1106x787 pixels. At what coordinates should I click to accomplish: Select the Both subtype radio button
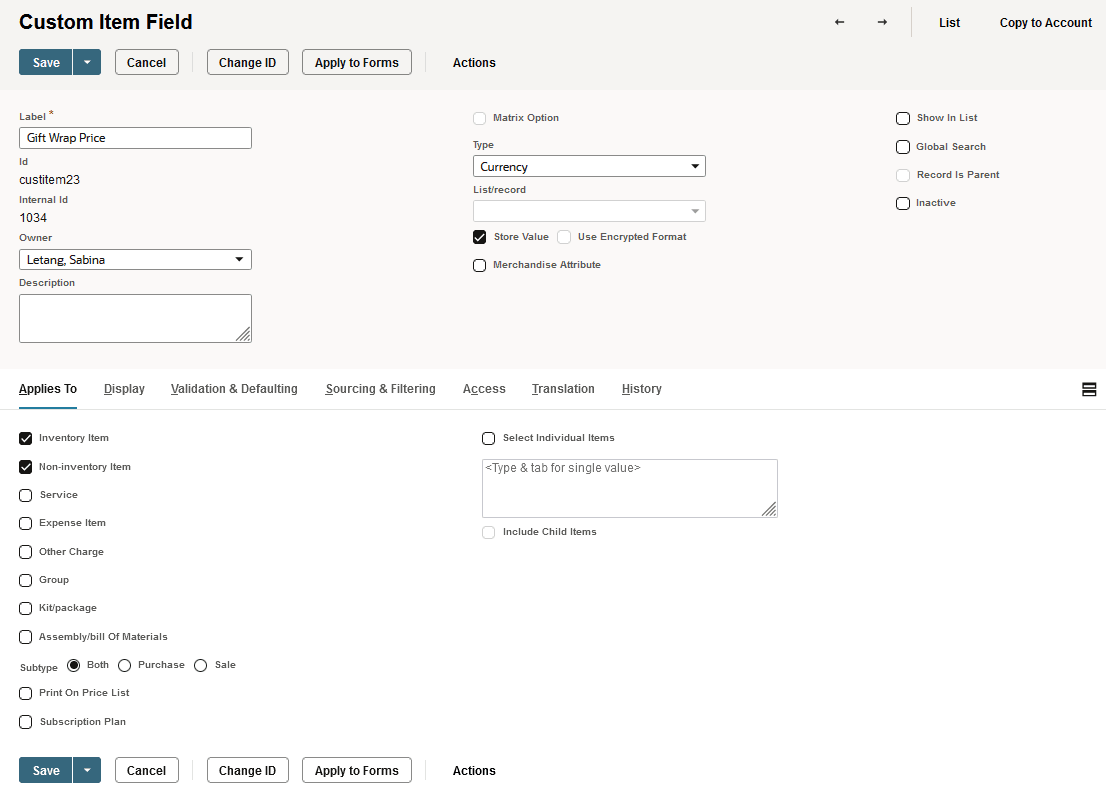pyautogui.click(x=73, y=665)
